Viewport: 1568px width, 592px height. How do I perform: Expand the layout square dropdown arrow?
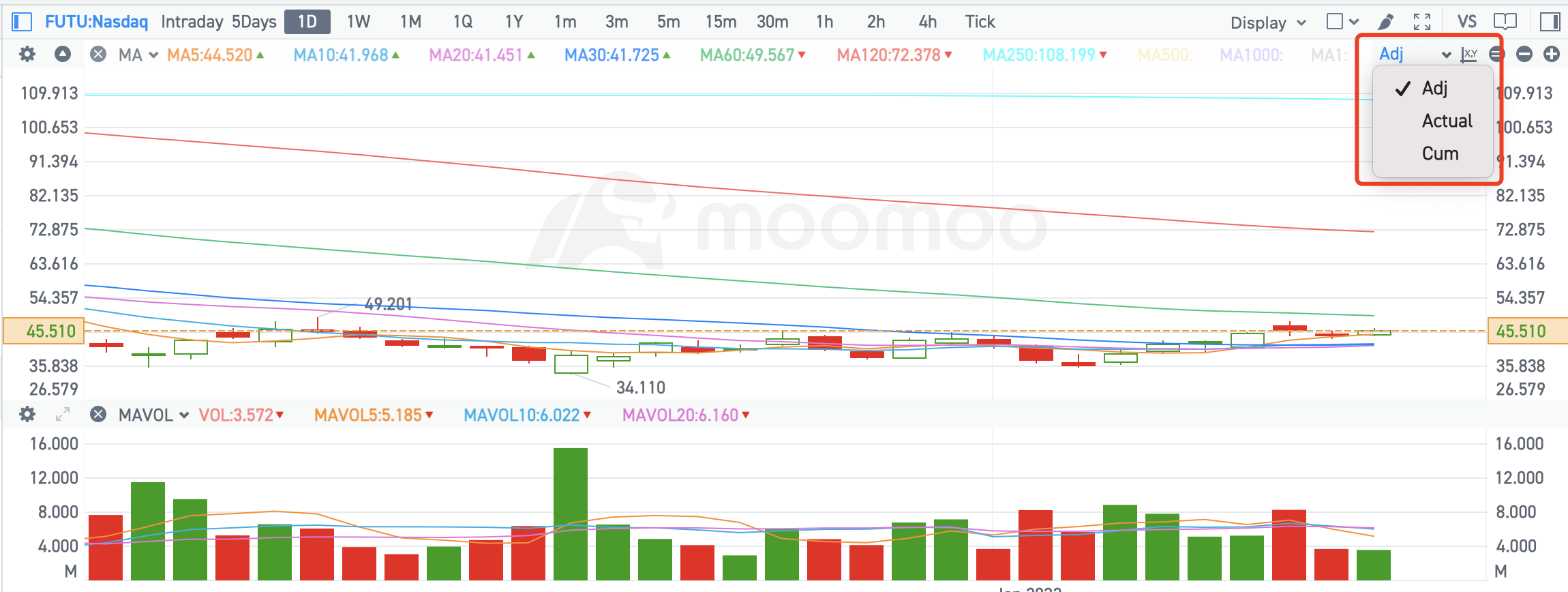[x=1354, y=23]
